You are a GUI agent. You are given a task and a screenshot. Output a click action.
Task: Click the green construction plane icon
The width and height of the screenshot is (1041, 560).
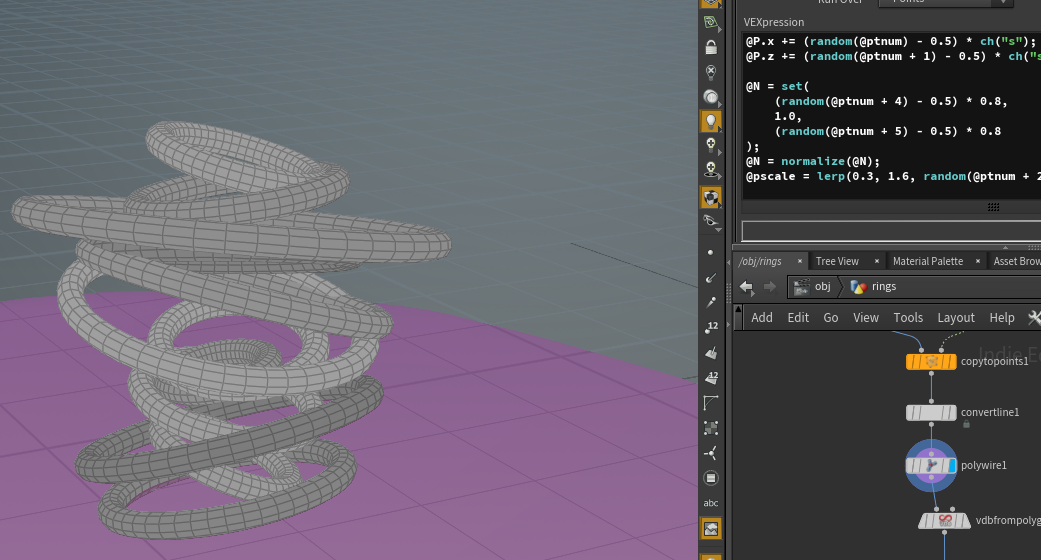click(x=710, y=23)
